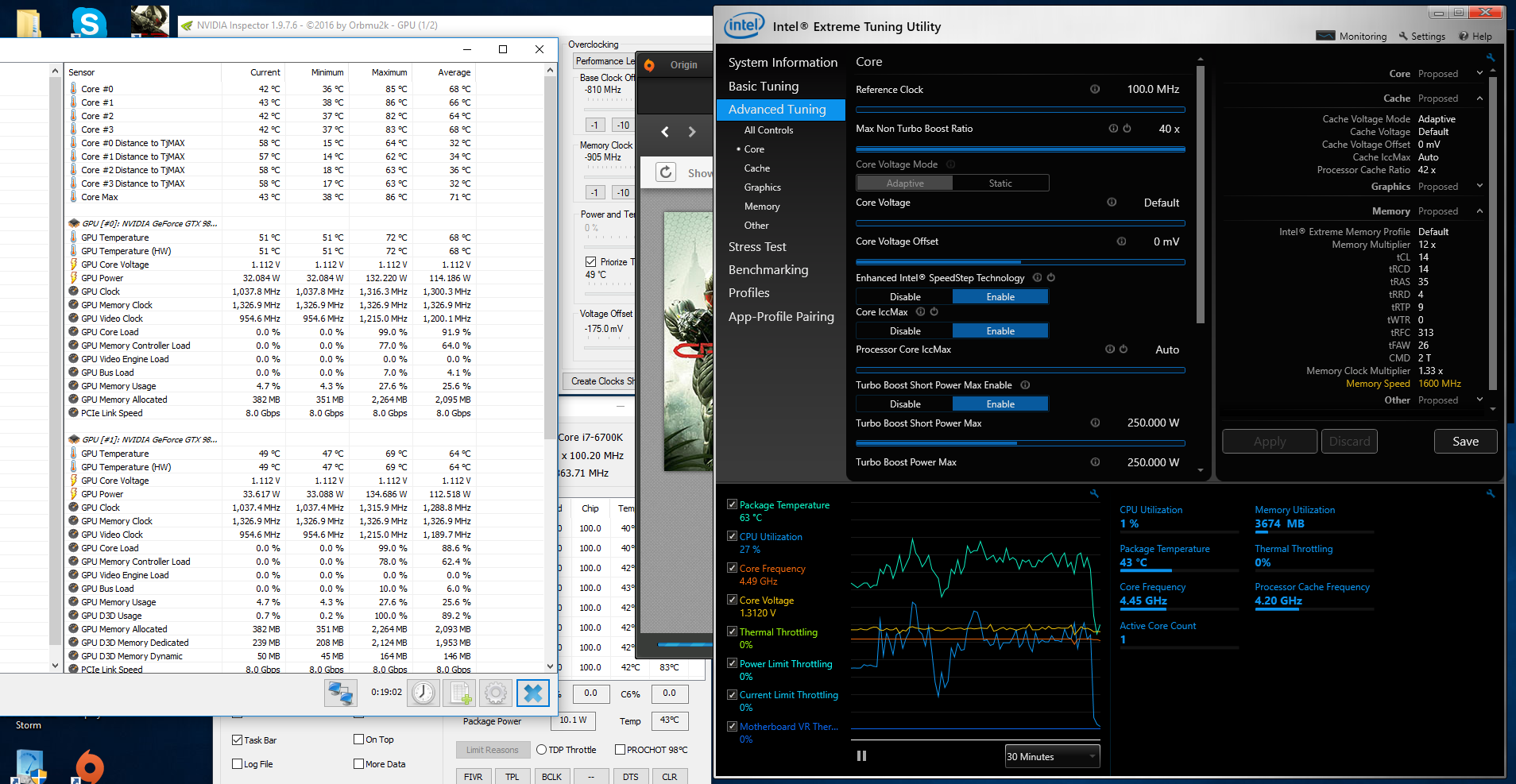Disable Enhanced Intel SpeedStep Technology

click(905, 296)
